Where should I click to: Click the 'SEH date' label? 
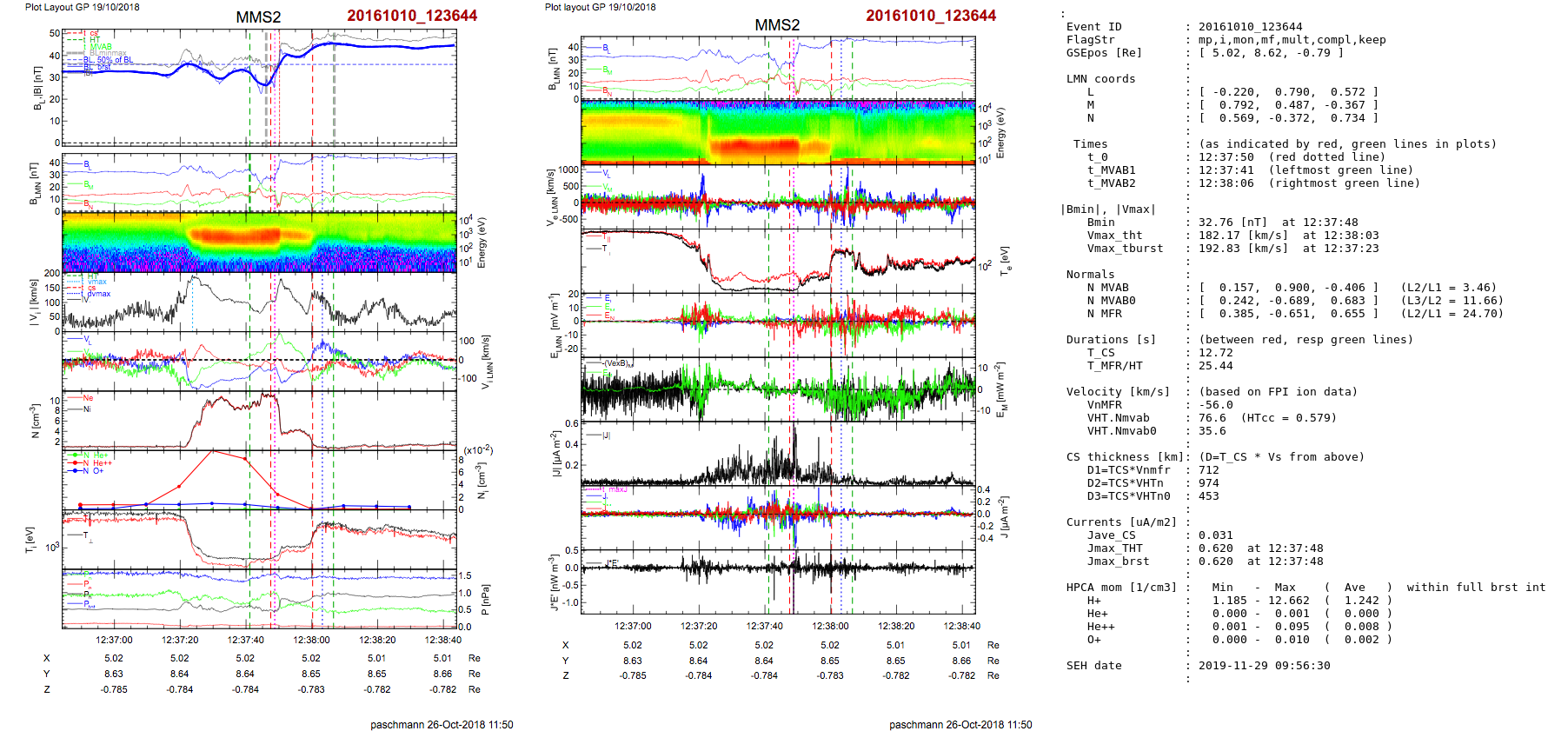[x=1093, y=666]
